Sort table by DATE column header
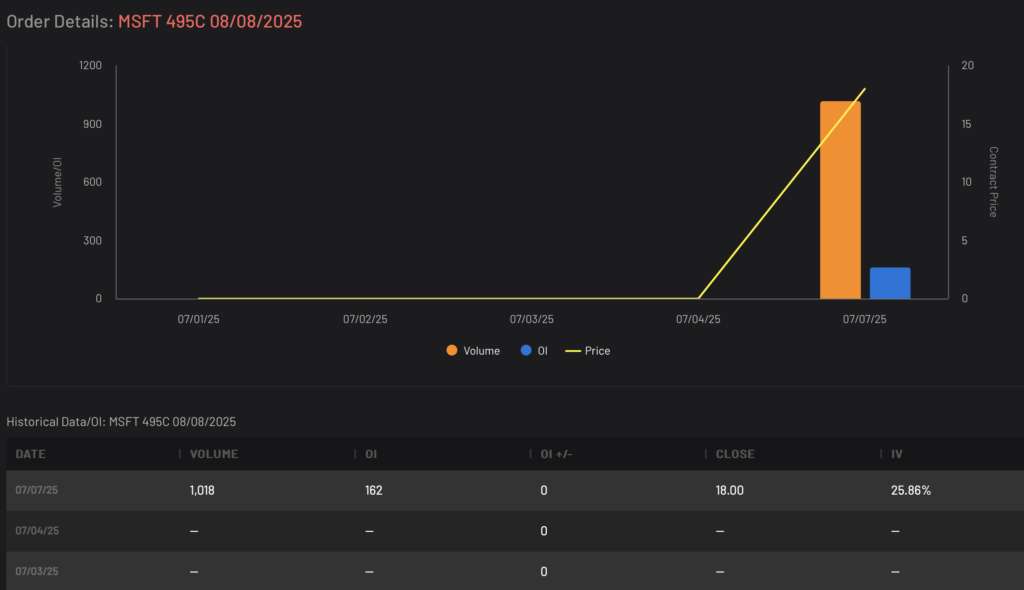Screen dimensions: 1024x590 coord(31,454)
